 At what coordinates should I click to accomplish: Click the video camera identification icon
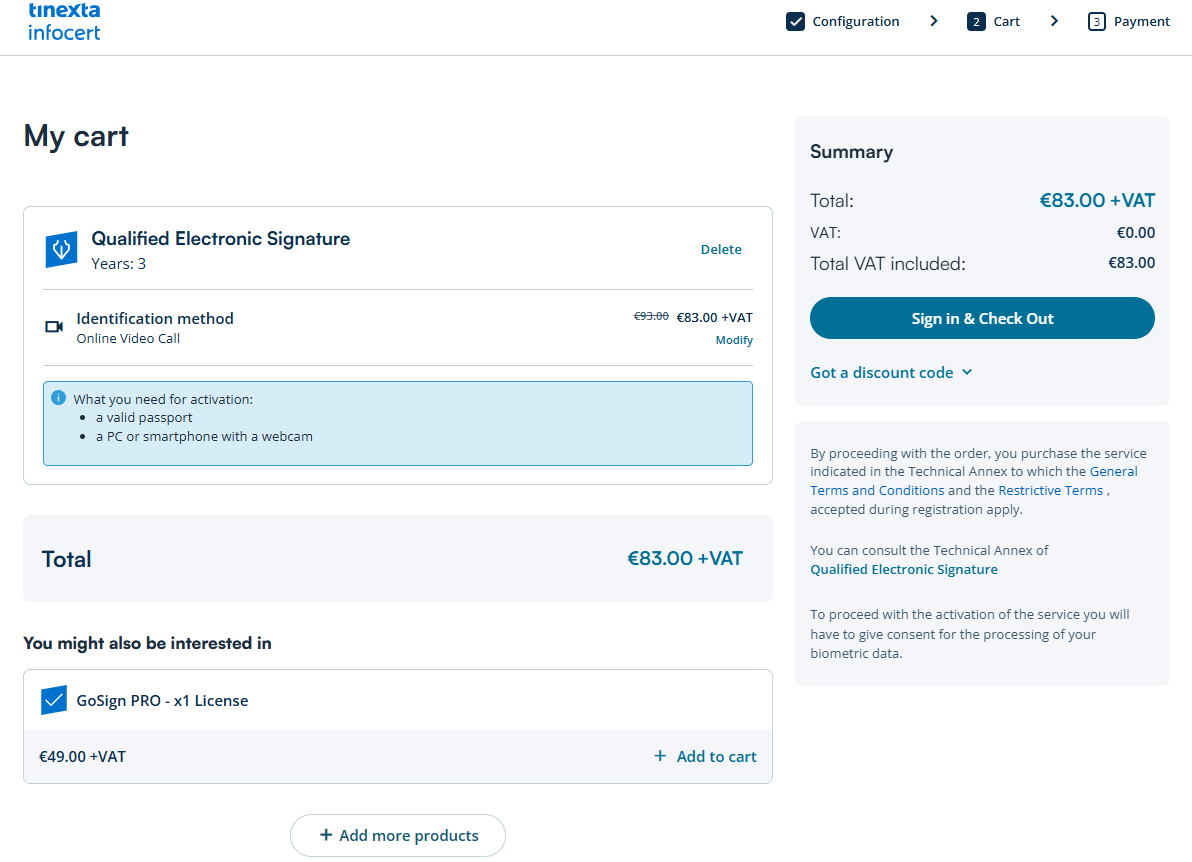tap(54, 327)
